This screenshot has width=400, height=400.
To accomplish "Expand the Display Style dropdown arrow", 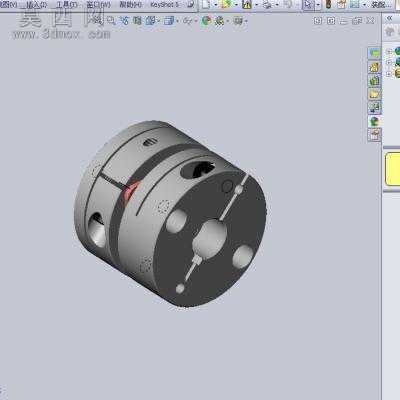I will pyautogui.click(x=178, y=21).
